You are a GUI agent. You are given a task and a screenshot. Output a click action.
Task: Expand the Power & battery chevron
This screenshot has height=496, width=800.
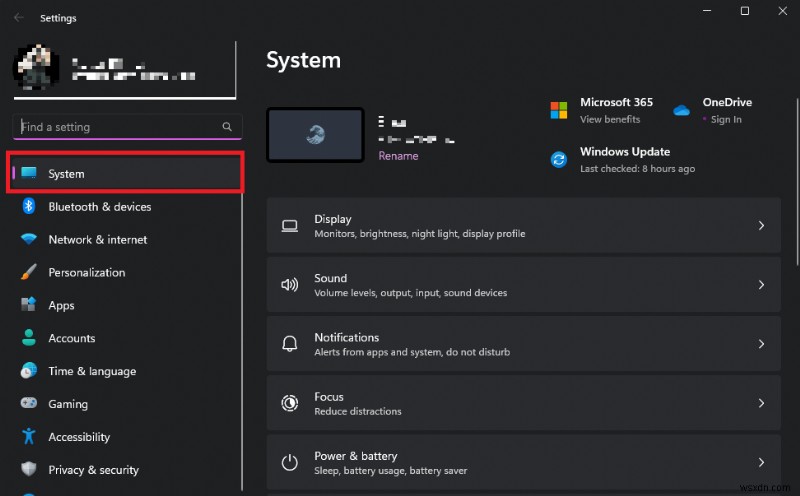[761, 462]
